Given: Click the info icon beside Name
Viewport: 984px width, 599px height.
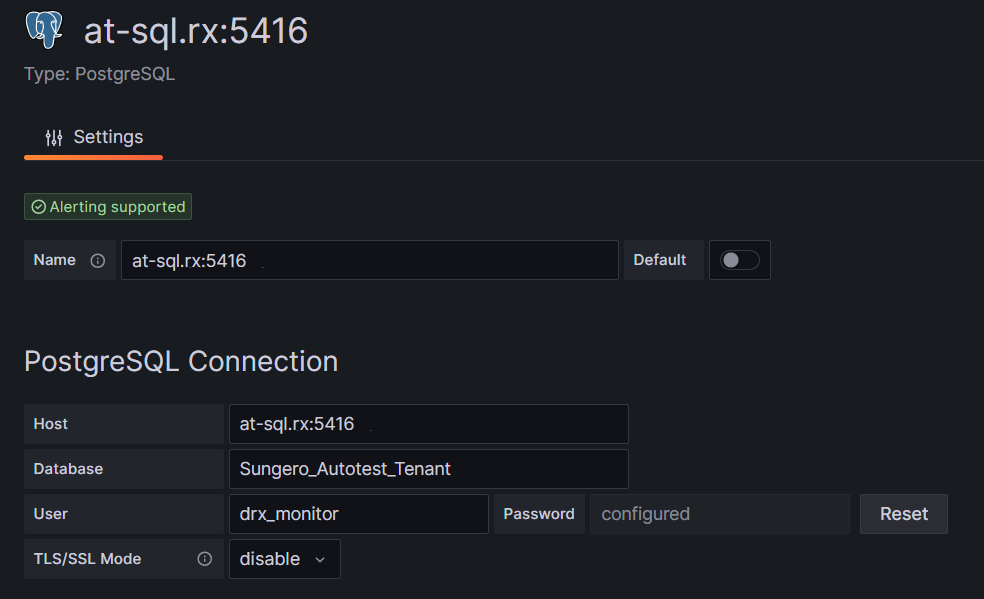Looking at the screenshot, I should [98, 260].
